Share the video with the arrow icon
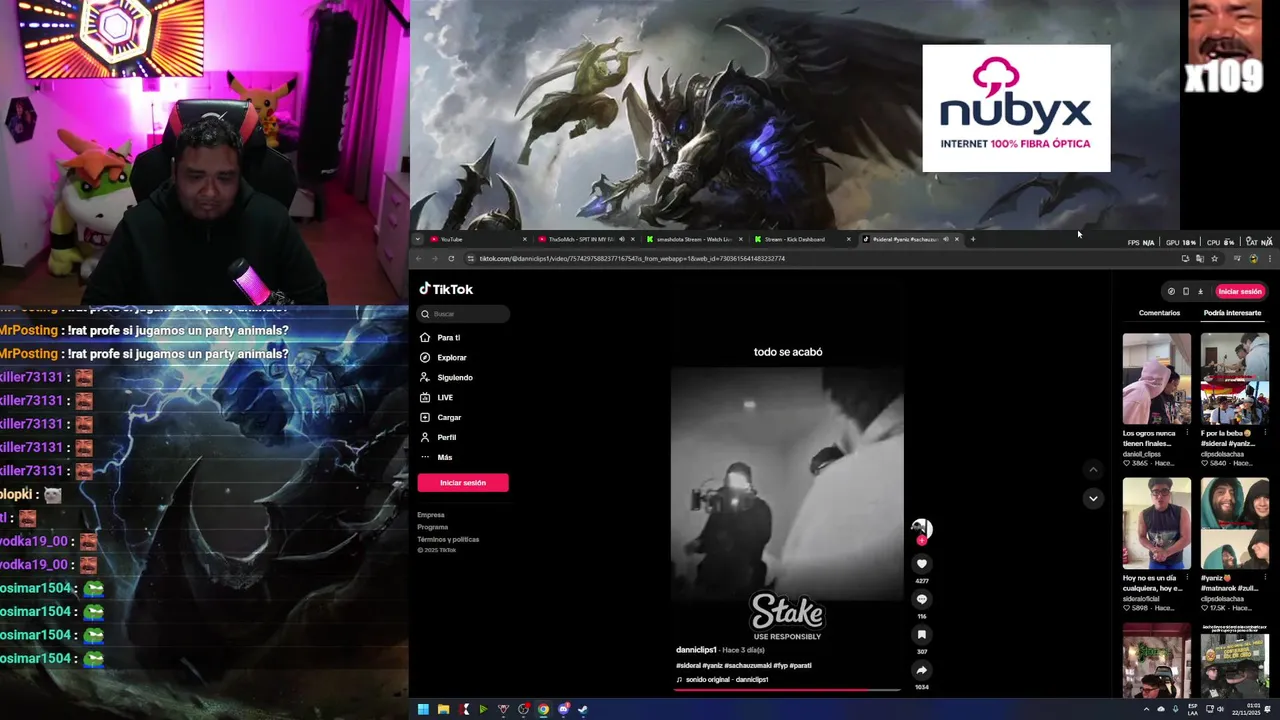This screenshot has height=720, width=1280. (x=922, y=670)
